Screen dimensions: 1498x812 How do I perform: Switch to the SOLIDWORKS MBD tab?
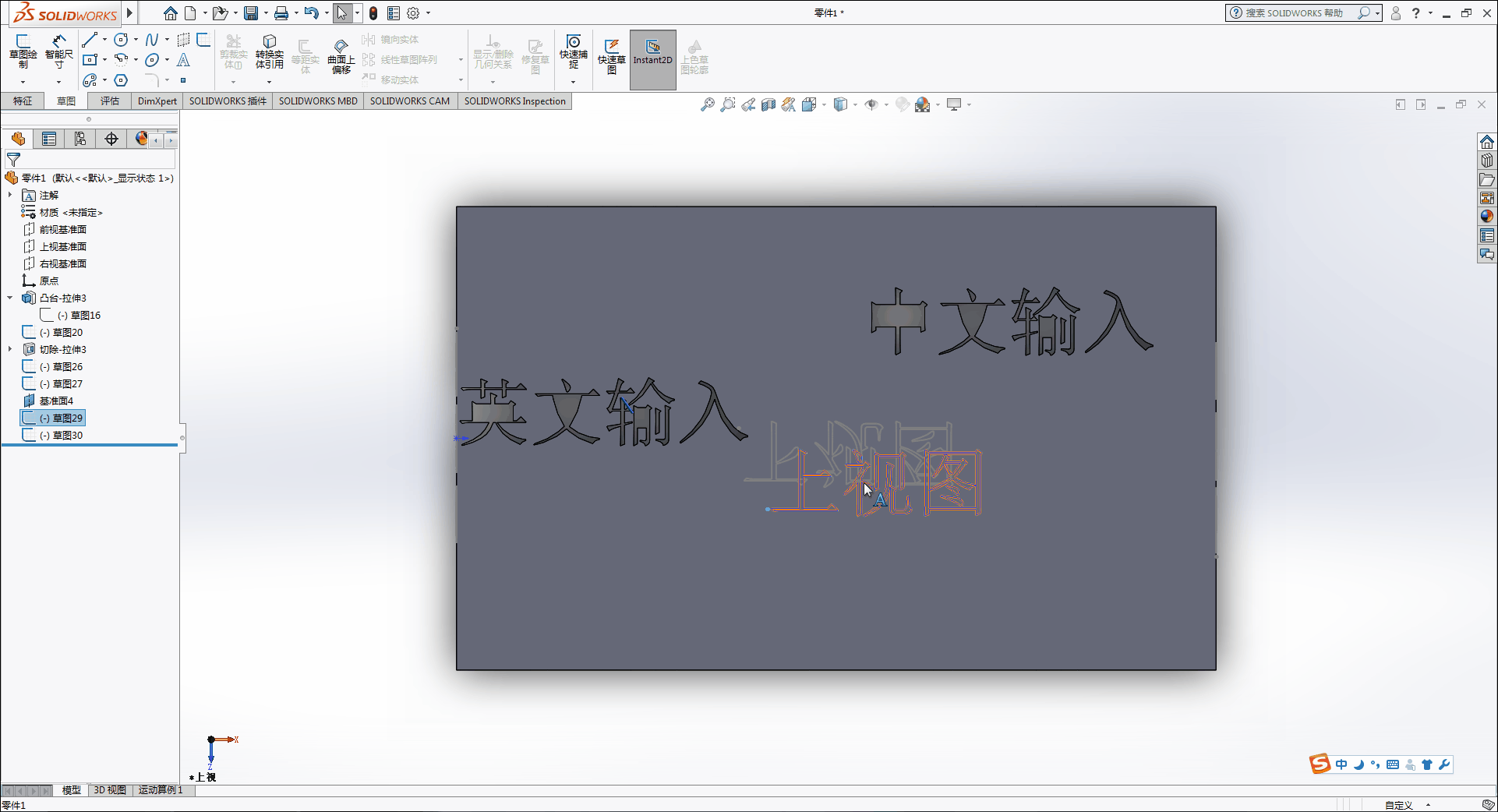coord(318,101)
